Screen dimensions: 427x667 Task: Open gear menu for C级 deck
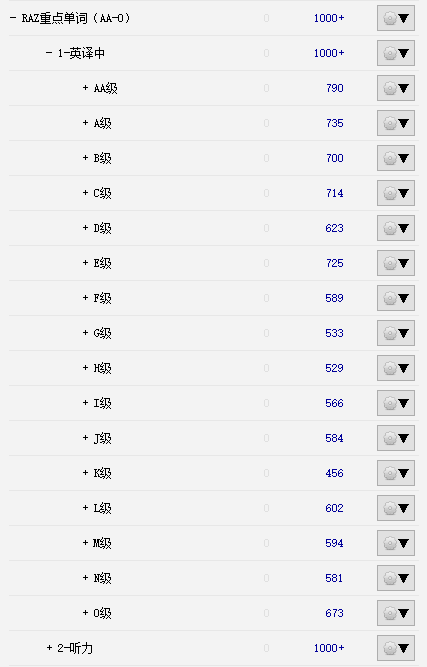pyautogui.click(x=396, y=193)
